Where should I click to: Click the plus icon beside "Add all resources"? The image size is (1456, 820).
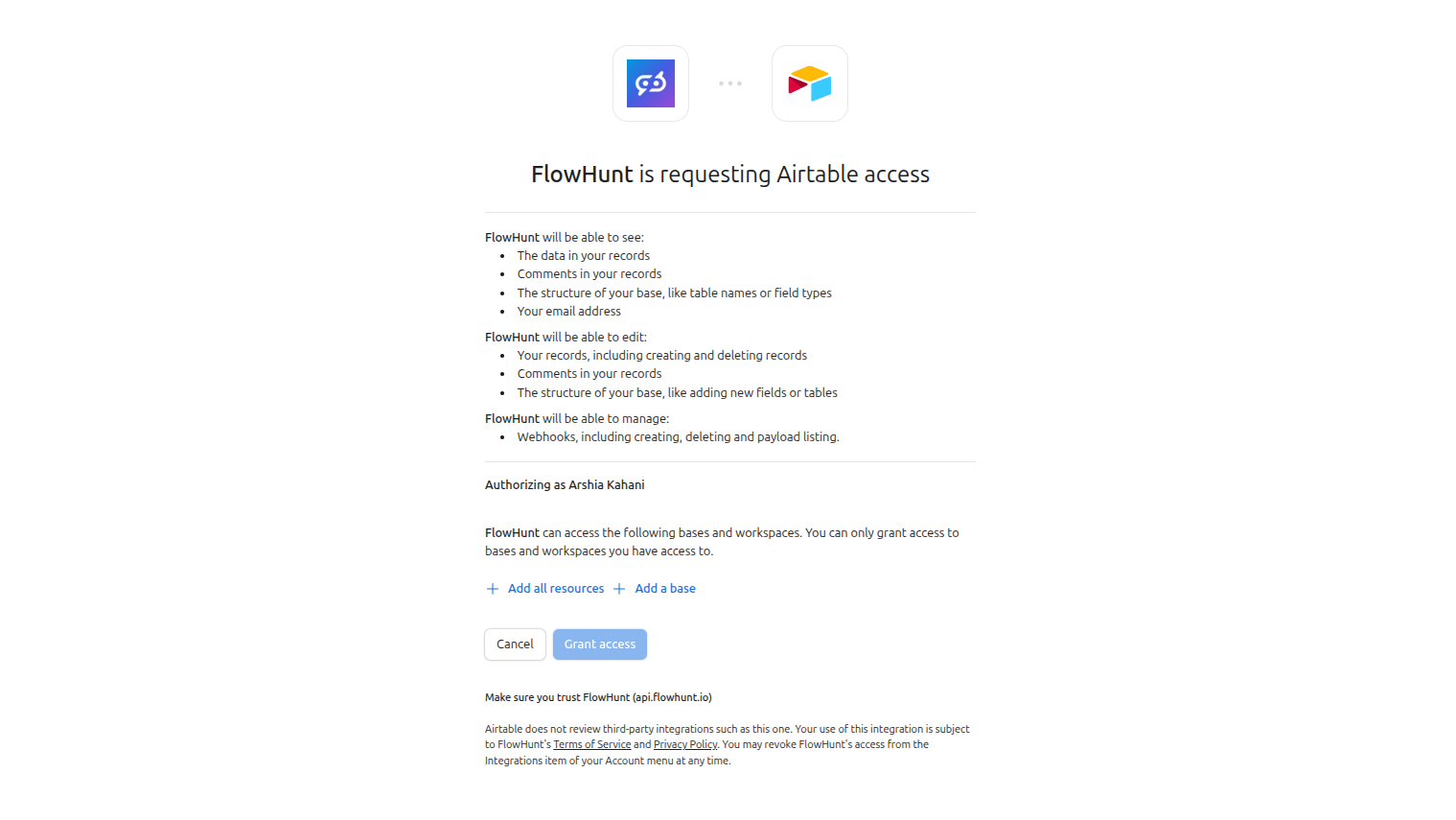coord(492,588)
